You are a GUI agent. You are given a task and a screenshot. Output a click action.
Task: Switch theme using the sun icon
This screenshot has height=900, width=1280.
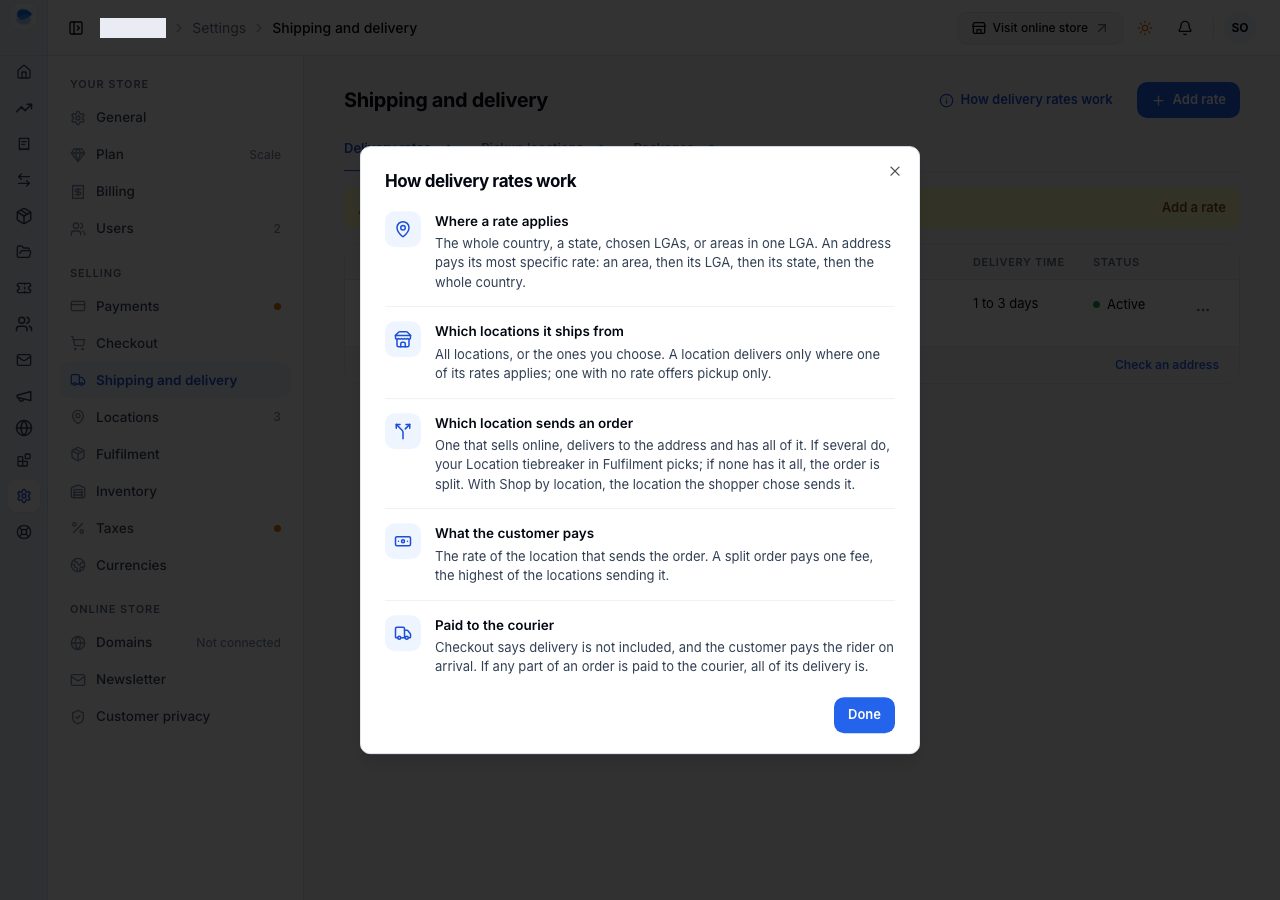tap(1145, 28)
